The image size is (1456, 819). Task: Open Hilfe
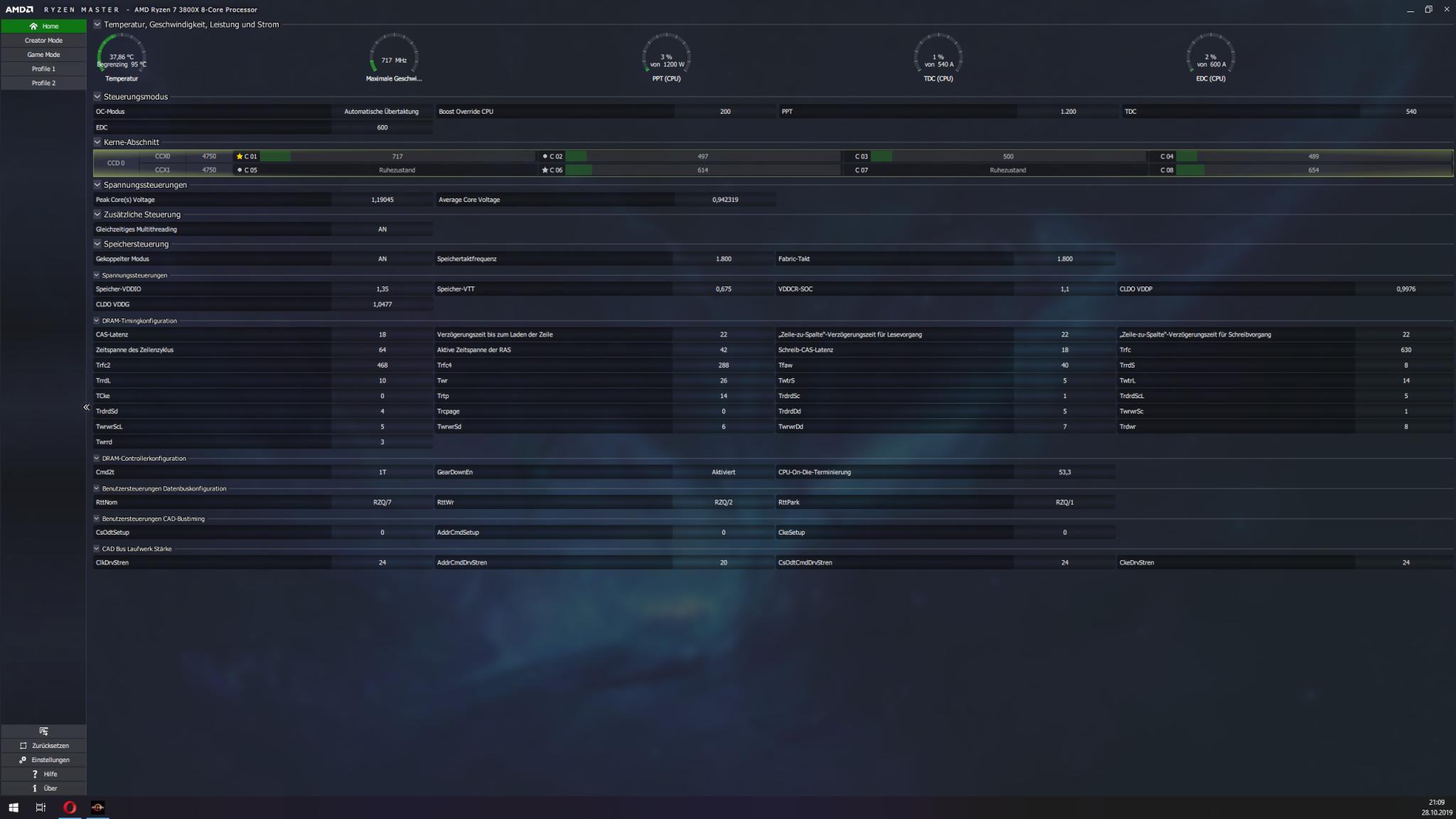click(43, 774)
